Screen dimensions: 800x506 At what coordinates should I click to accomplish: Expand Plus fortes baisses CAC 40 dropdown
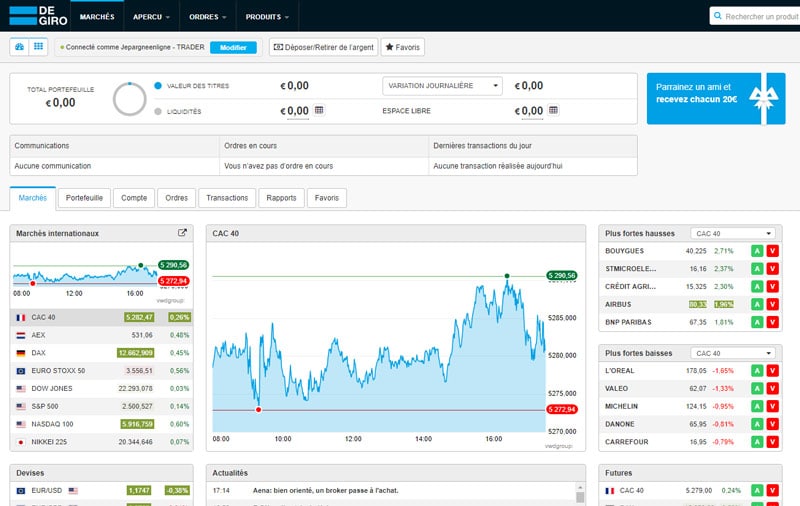click(x=733, y=353)
